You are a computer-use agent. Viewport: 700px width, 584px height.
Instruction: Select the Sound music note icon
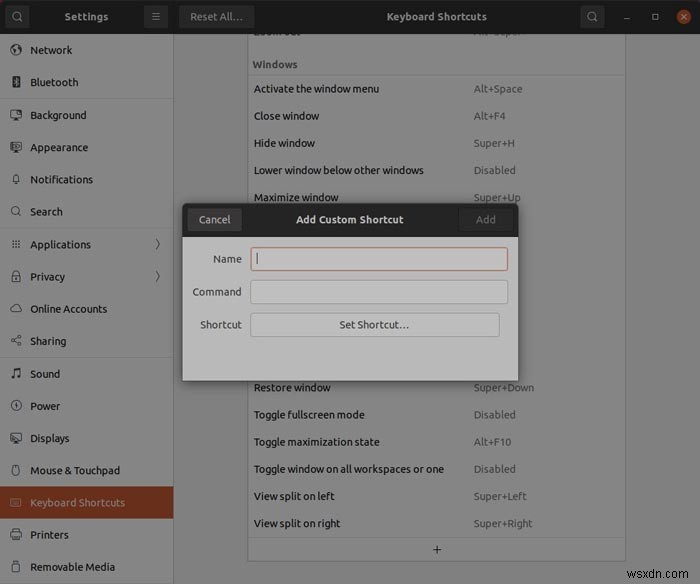click(x=16, y=374)
